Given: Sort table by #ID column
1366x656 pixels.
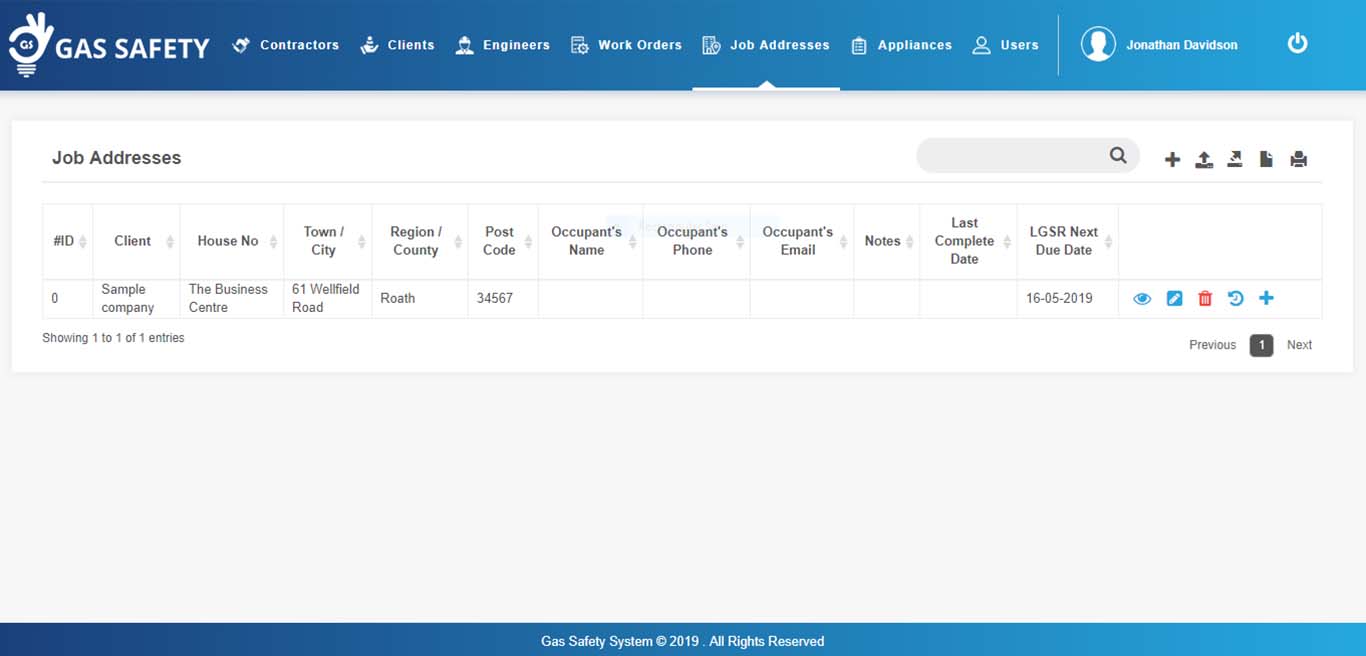Looking at the screenshot, I should [67, 241].
